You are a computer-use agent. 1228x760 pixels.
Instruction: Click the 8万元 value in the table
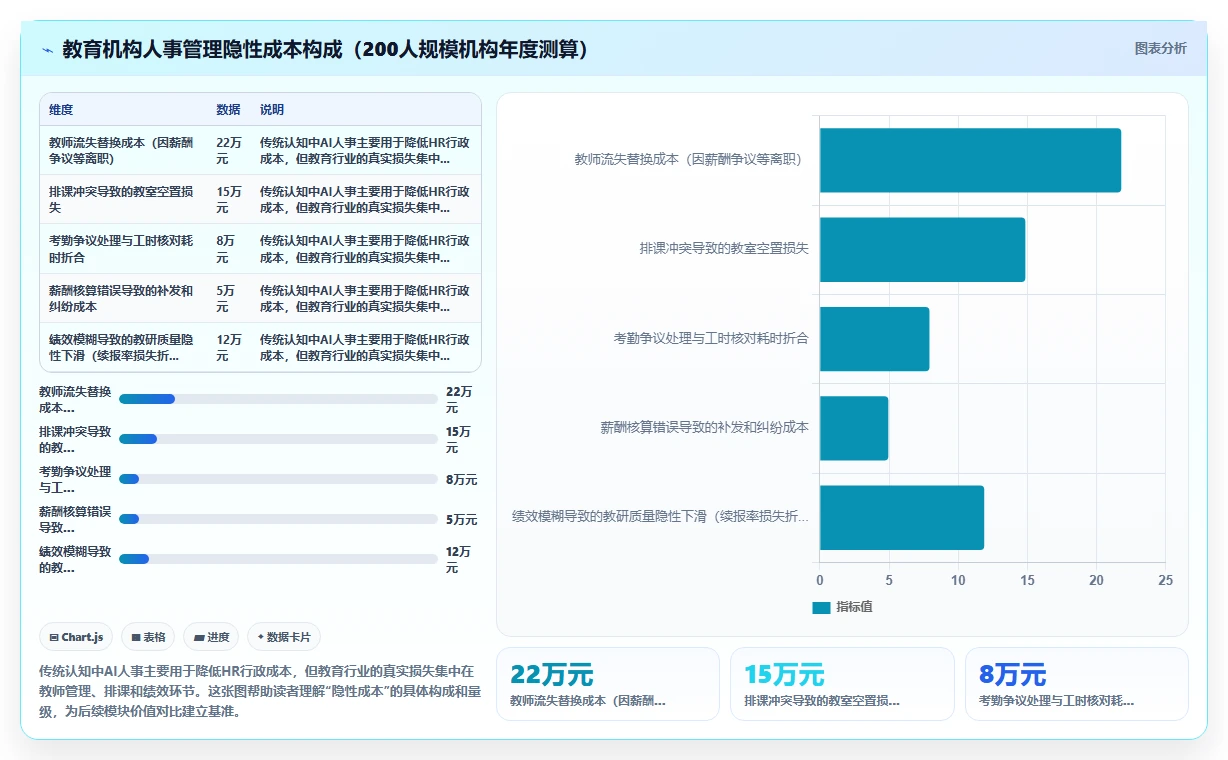point(226,249)
